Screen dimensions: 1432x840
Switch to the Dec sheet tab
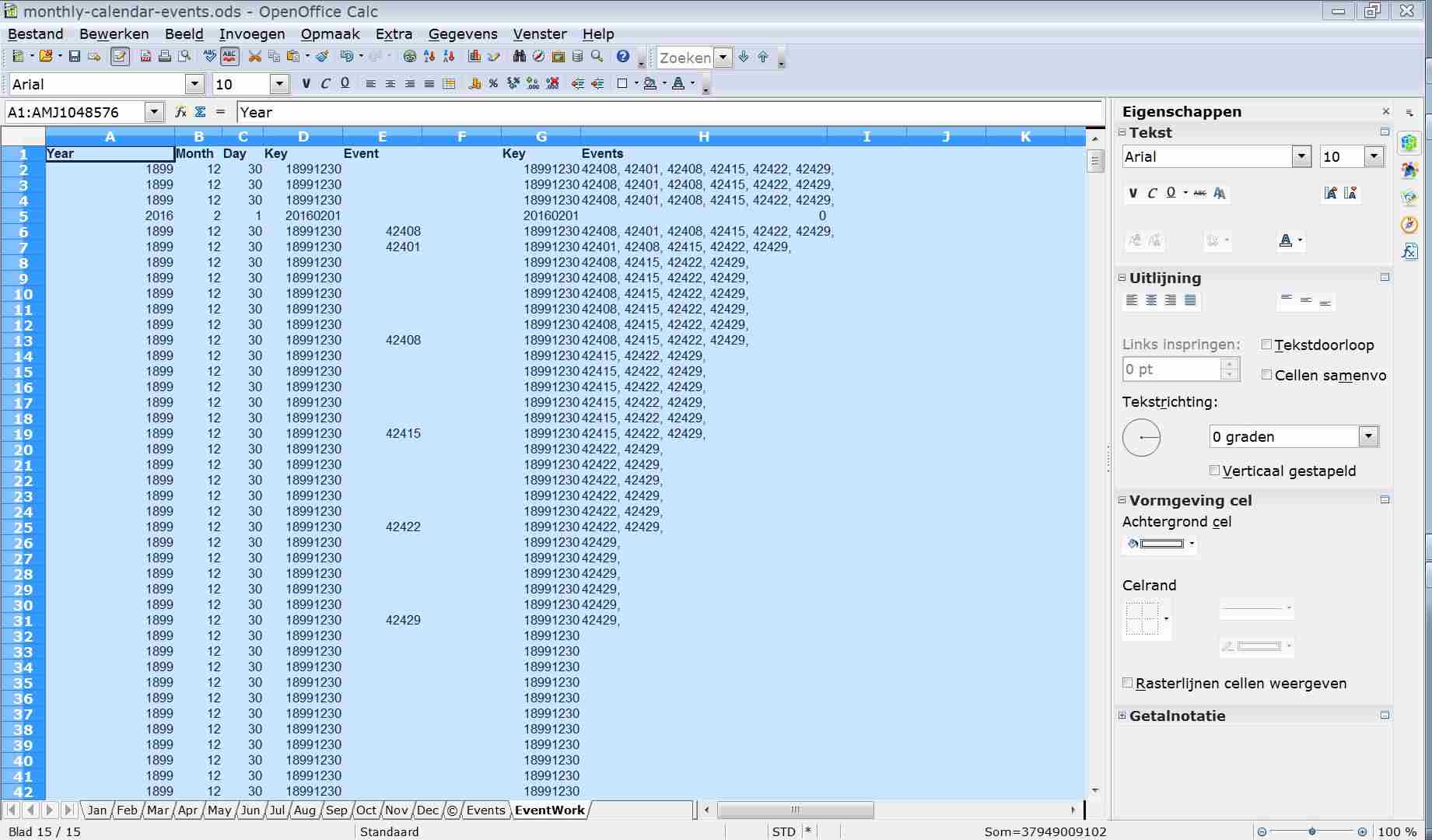tap(427, 810)
